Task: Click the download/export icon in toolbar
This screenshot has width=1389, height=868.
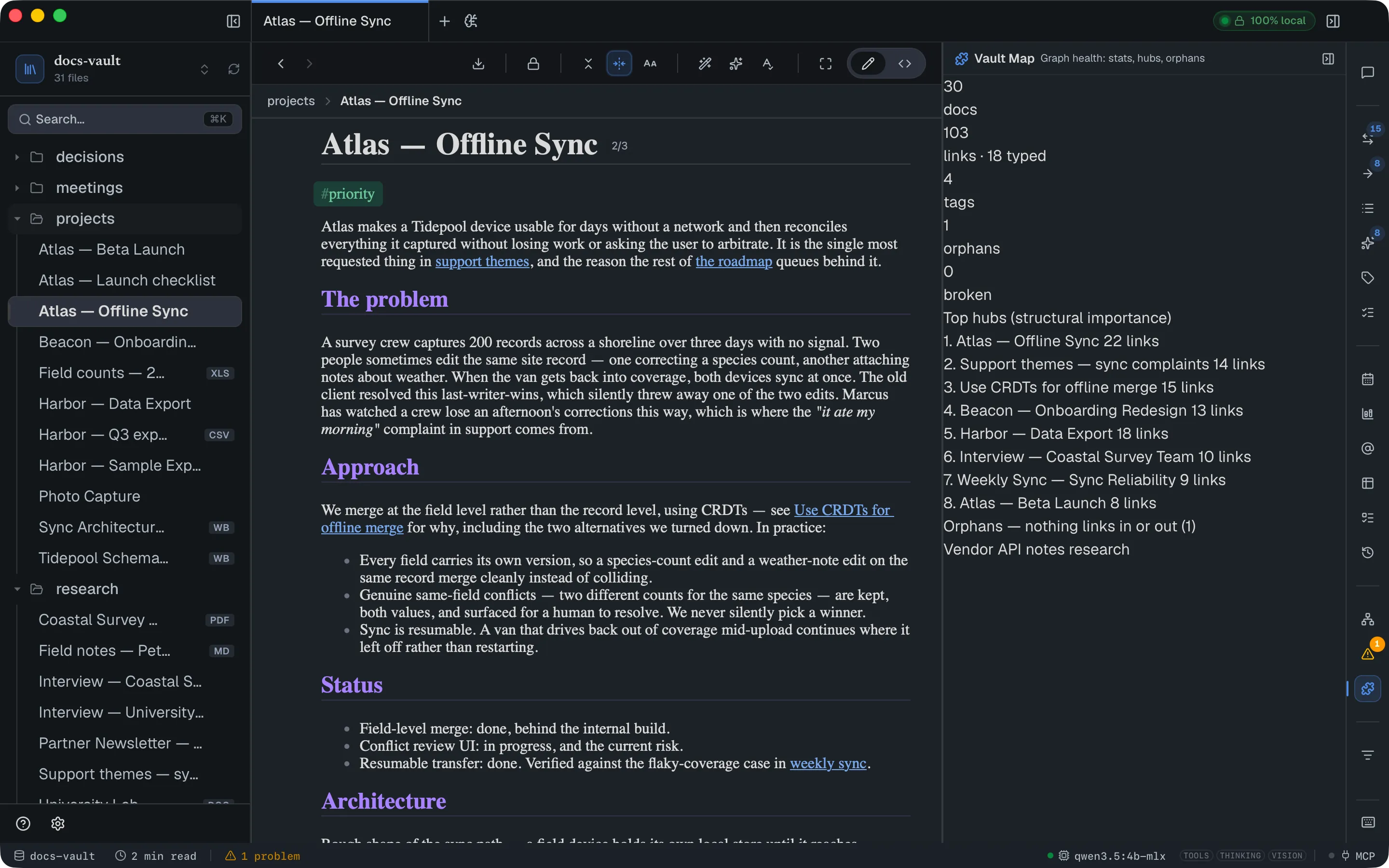Action: tap(478, 63)
